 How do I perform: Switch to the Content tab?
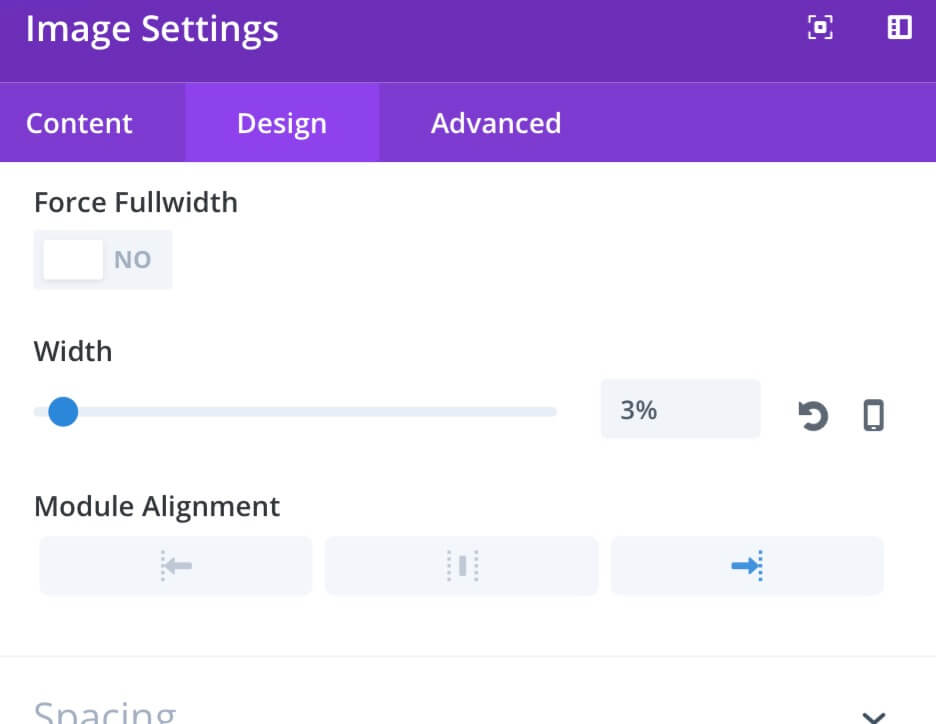[79, 124]
